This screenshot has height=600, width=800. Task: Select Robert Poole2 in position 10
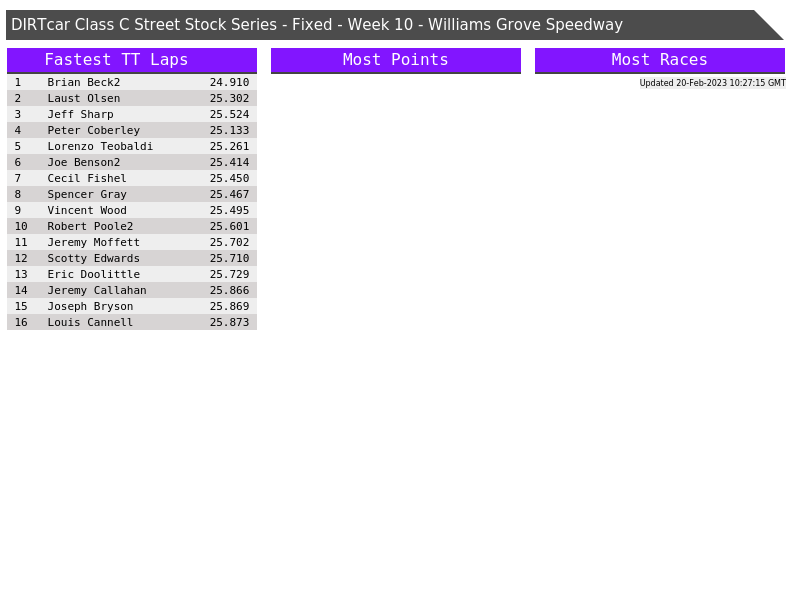[90, 227]
